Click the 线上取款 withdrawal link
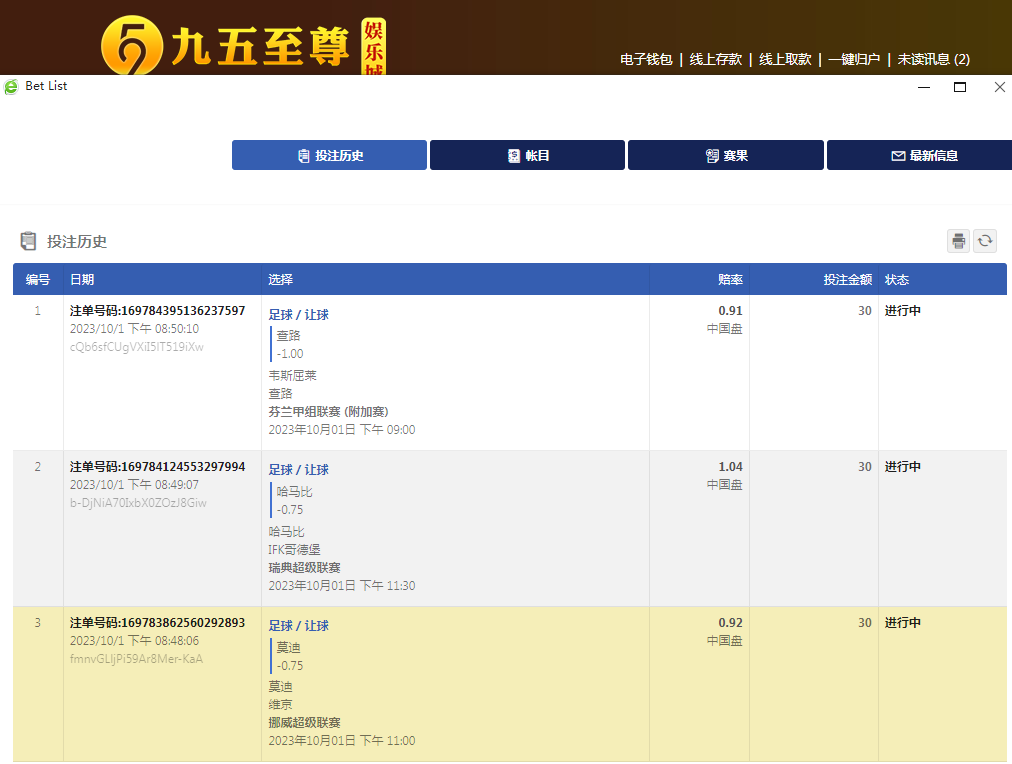 785,59
